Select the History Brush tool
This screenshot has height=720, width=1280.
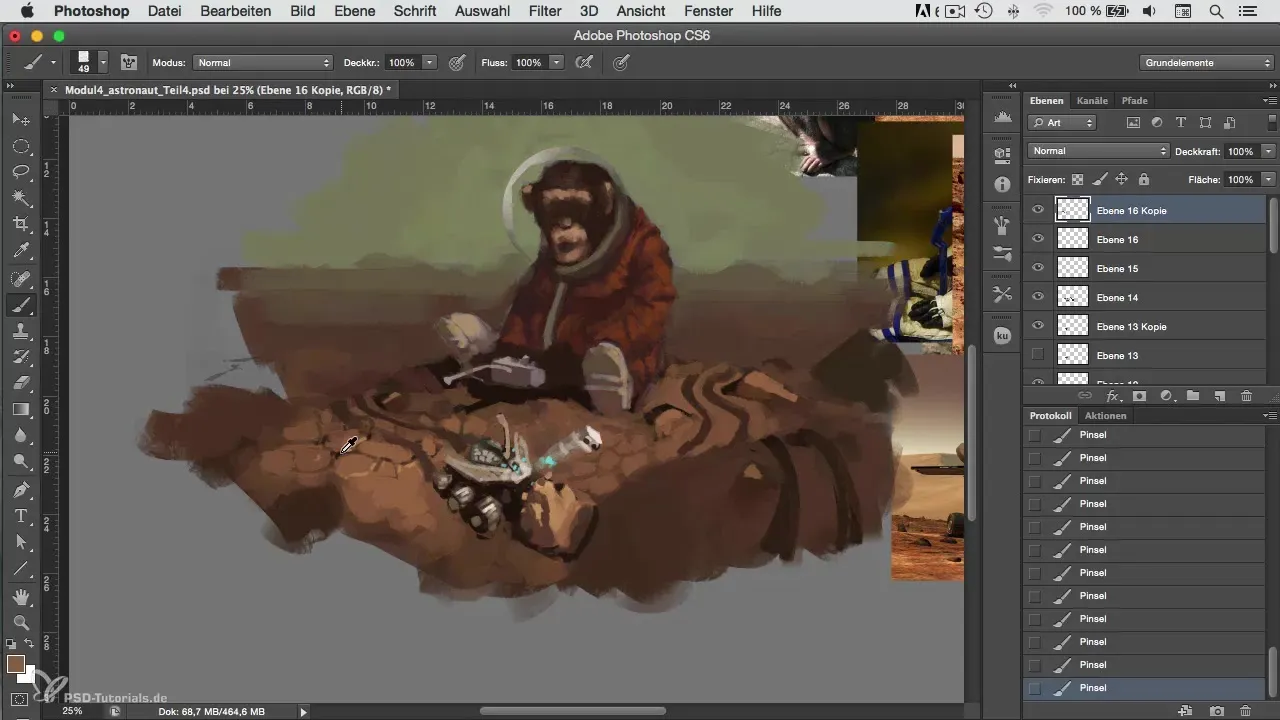click(20, 357)
